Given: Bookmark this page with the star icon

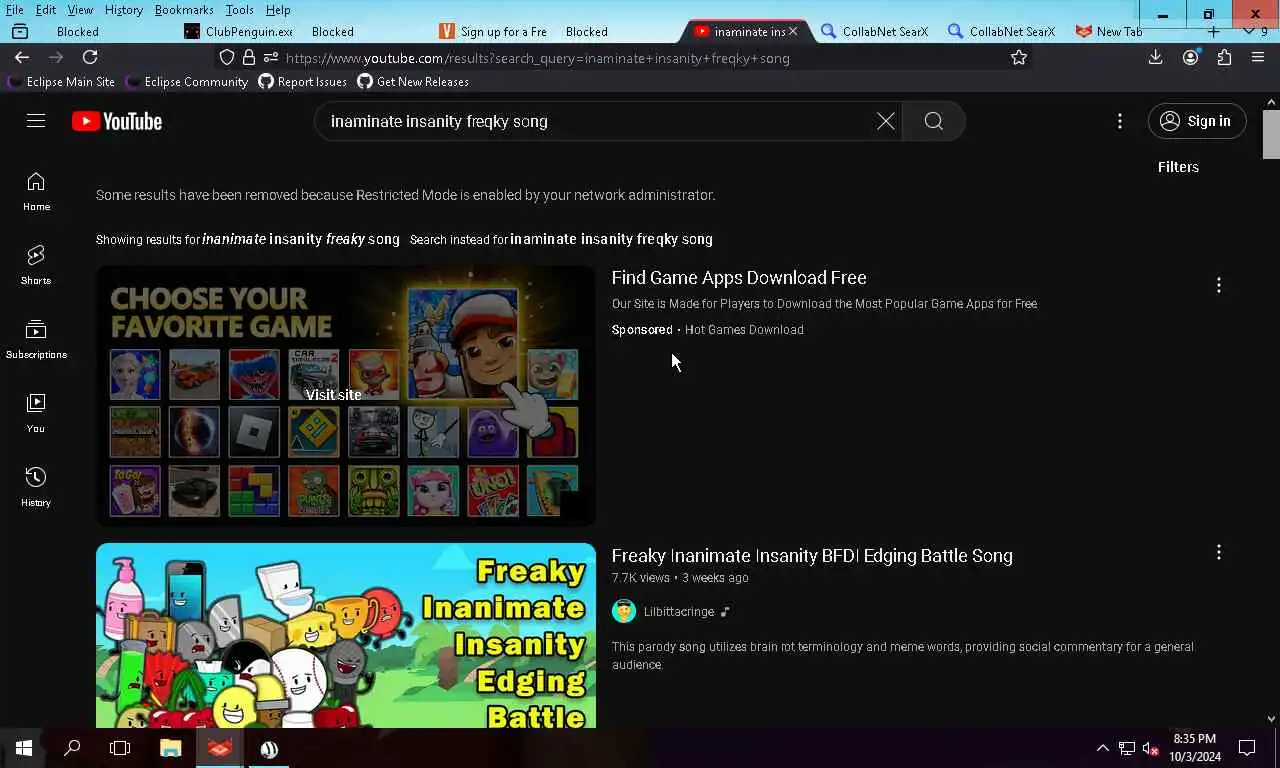Looking at the screenshot, I should [1019, 58].
